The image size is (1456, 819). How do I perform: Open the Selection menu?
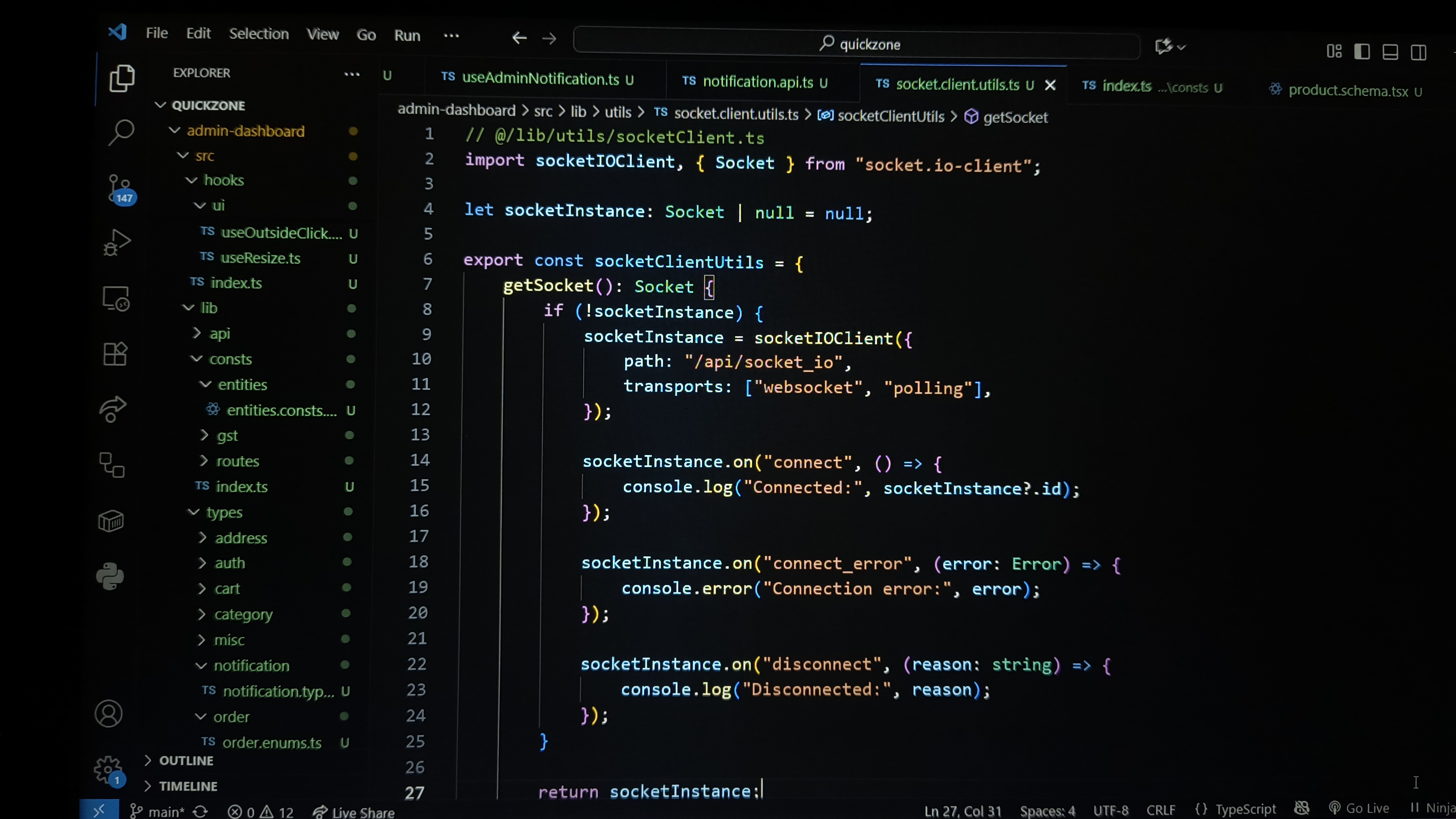click(258, 34)
